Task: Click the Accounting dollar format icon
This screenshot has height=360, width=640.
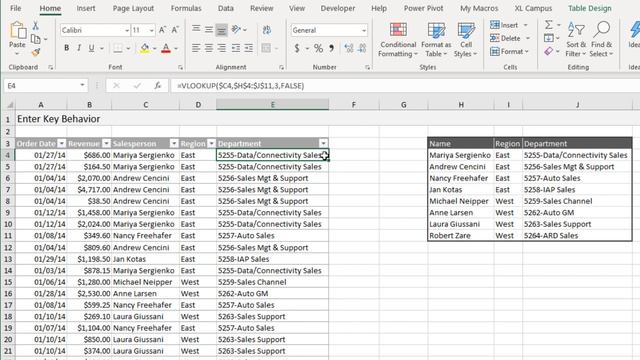Action: coord(297,48)
